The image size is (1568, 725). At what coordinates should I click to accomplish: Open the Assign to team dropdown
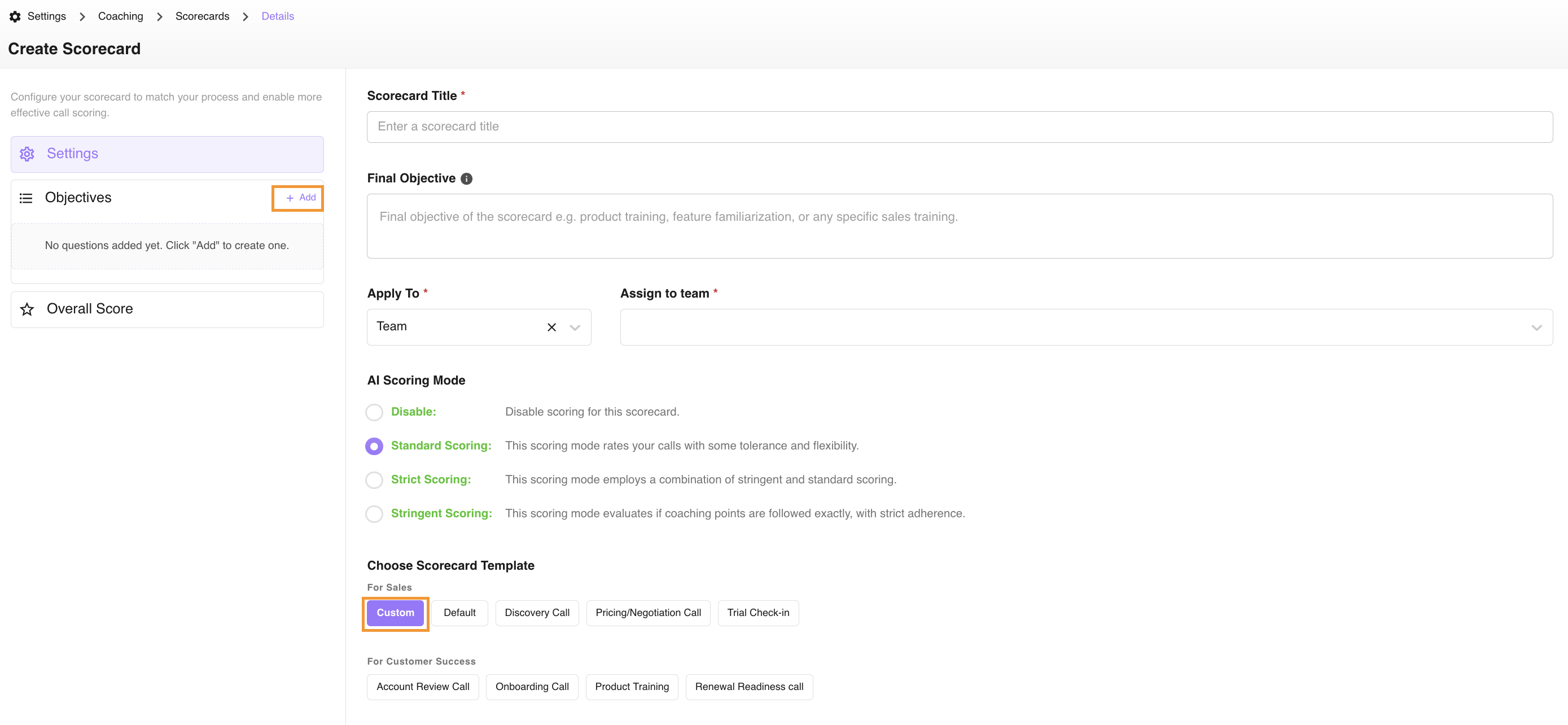[1085, 327]
